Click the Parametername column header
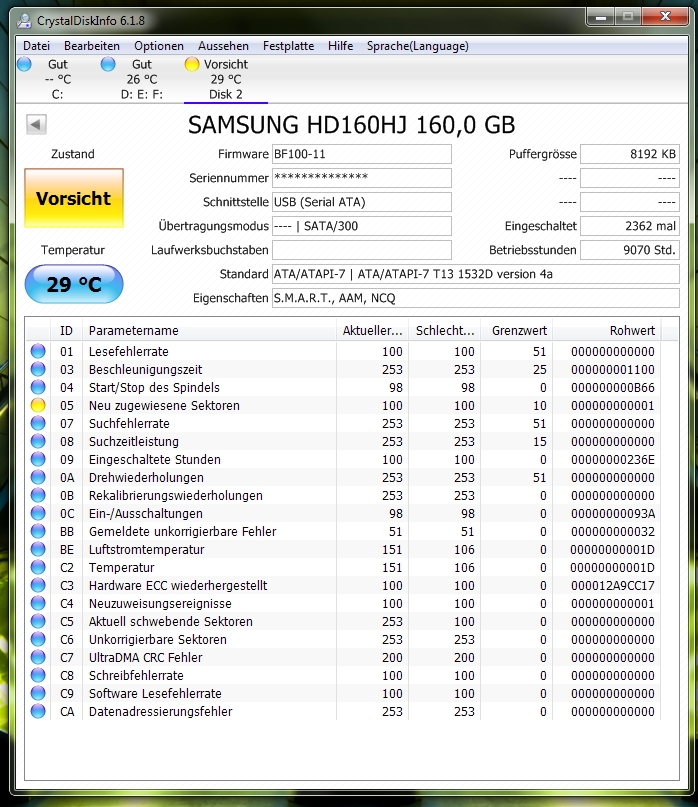The width and height of the screenshot is (698, 807). pyautogui.click(x=209, y=330)
